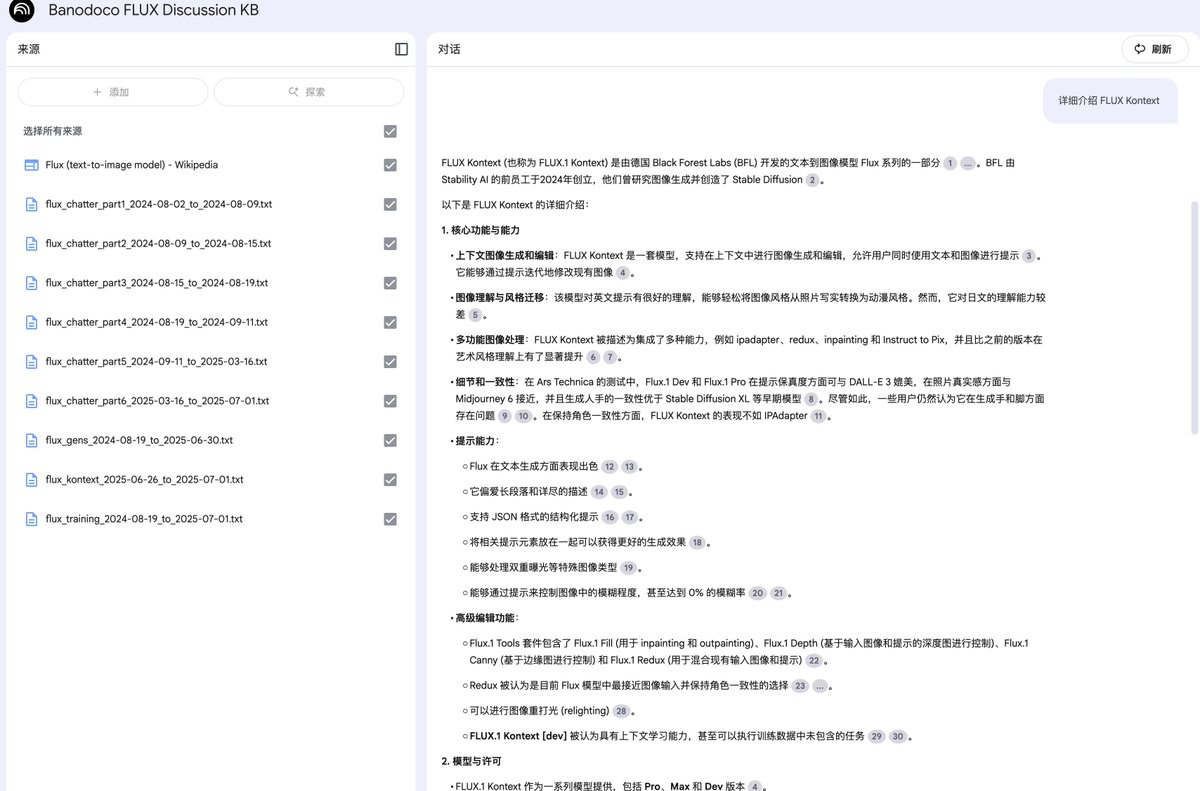Open citation 10 in 细节和一致性 bullet

click(524, 416)
